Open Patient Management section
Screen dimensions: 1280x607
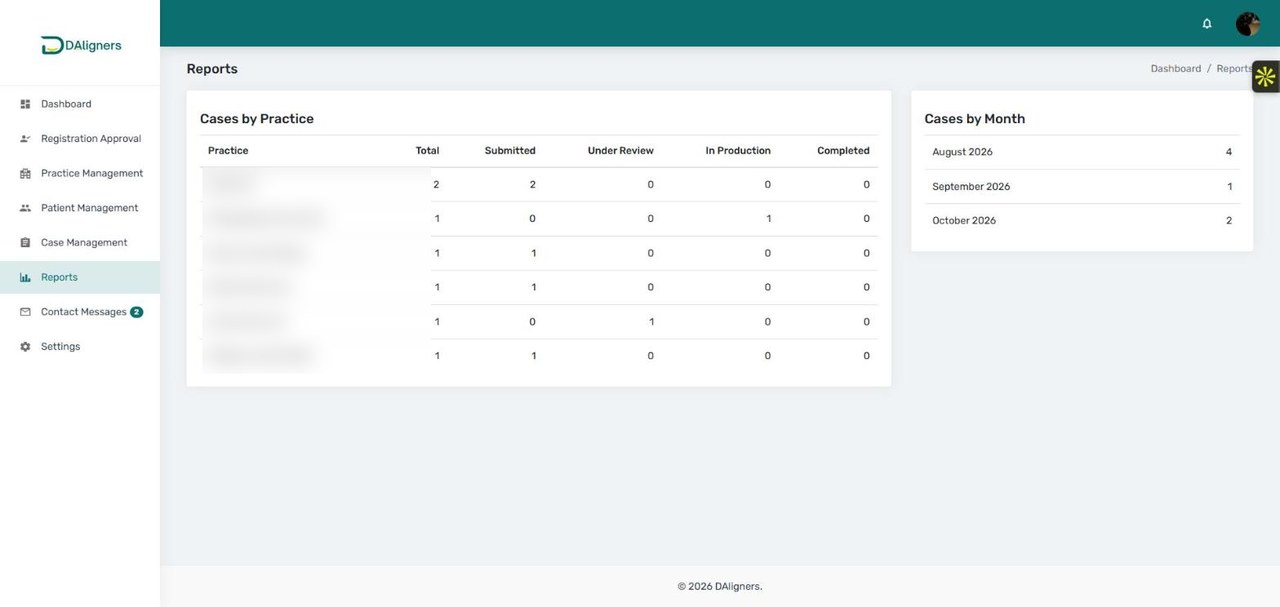pyautogui.click(x=80, y=208)
